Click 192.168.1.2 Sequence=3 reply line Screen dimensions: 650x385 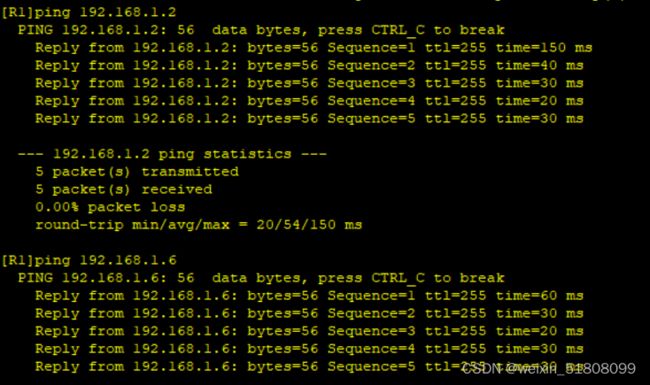[x=309, y=83]
